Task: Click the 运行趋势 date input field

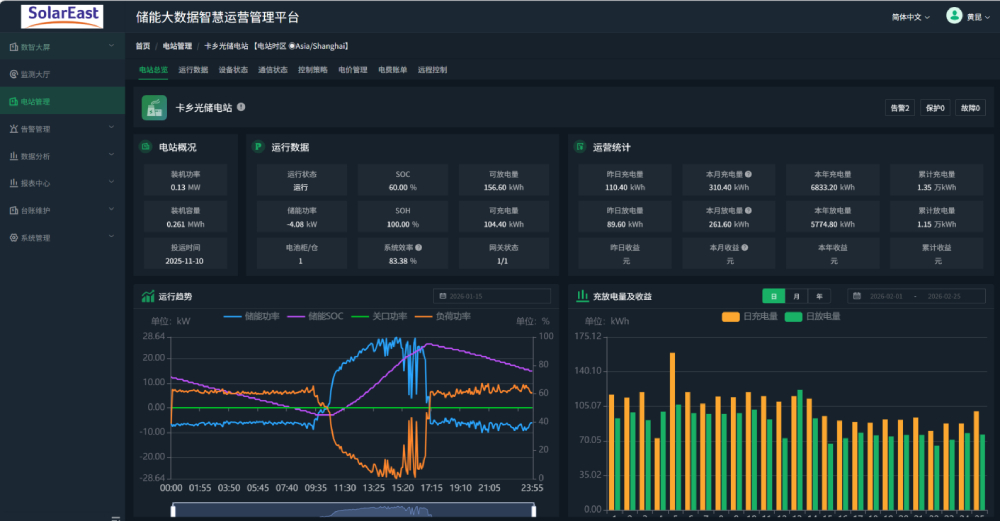Action: coord(492,296)
